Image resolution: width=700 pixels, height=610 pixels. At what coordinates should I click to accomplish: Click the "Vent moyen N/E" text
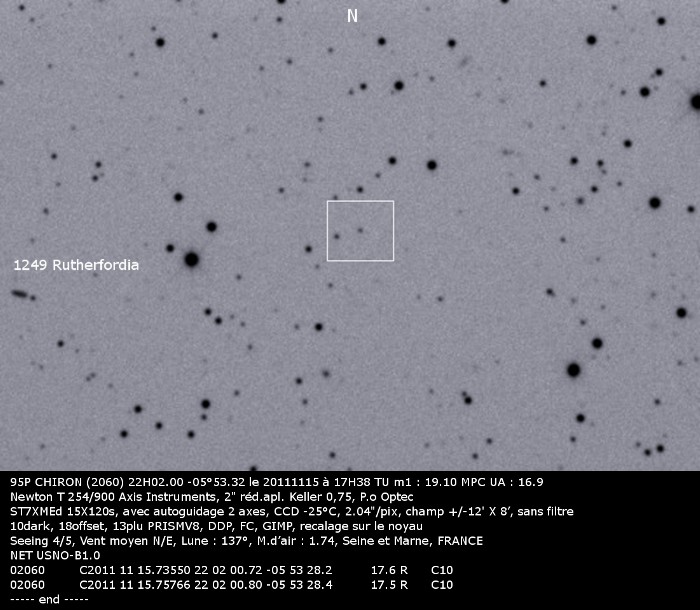pyautogui.click(x=126, y=541)
